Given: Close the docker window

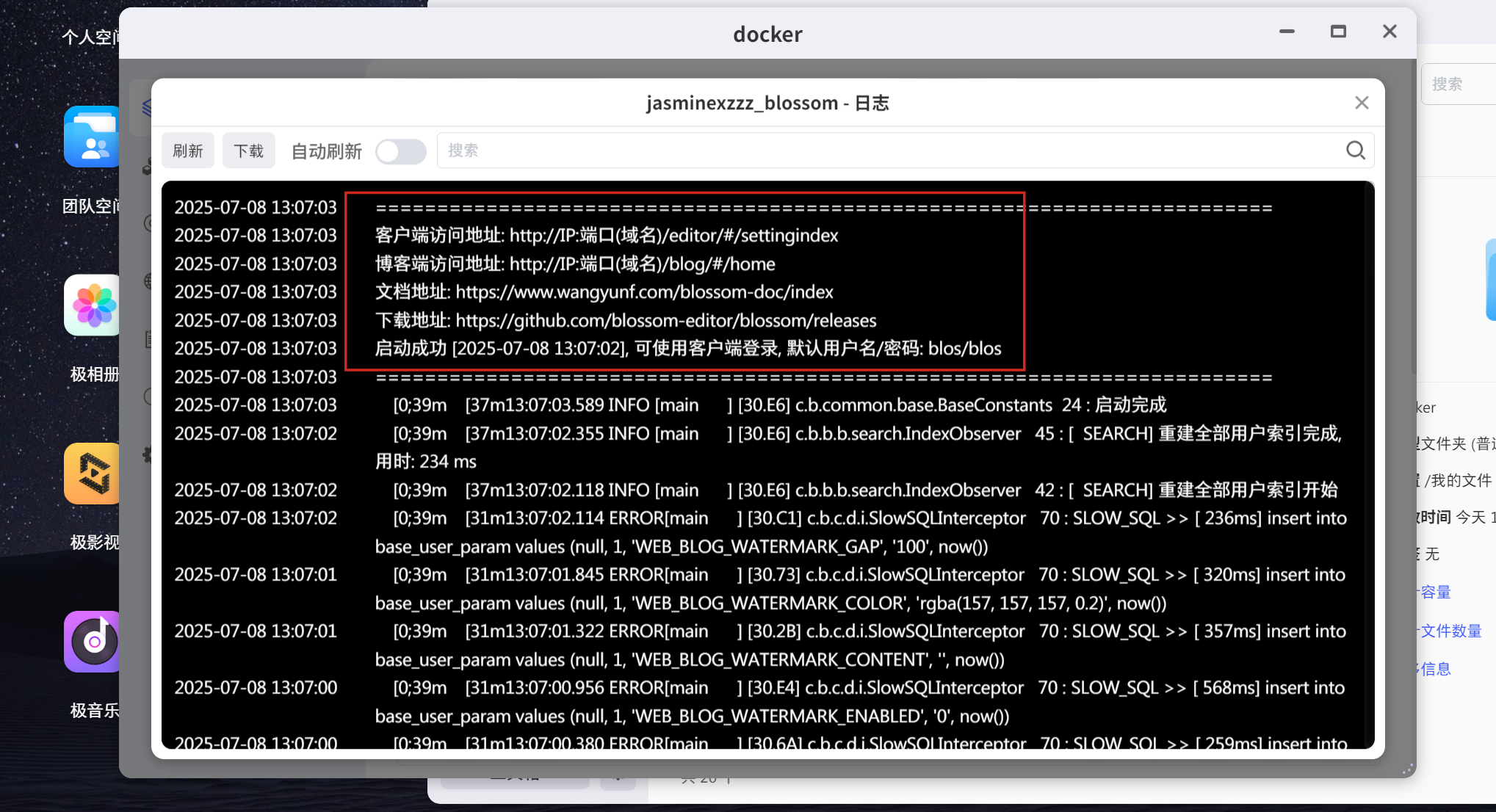Looking at the screenshot, I should [1390, 32].
